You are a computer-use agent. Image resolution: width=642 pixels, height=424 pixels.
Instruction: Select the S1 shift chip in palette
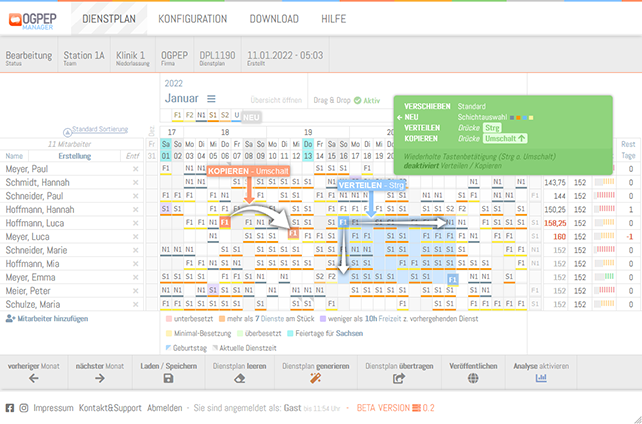pos(213,116)
